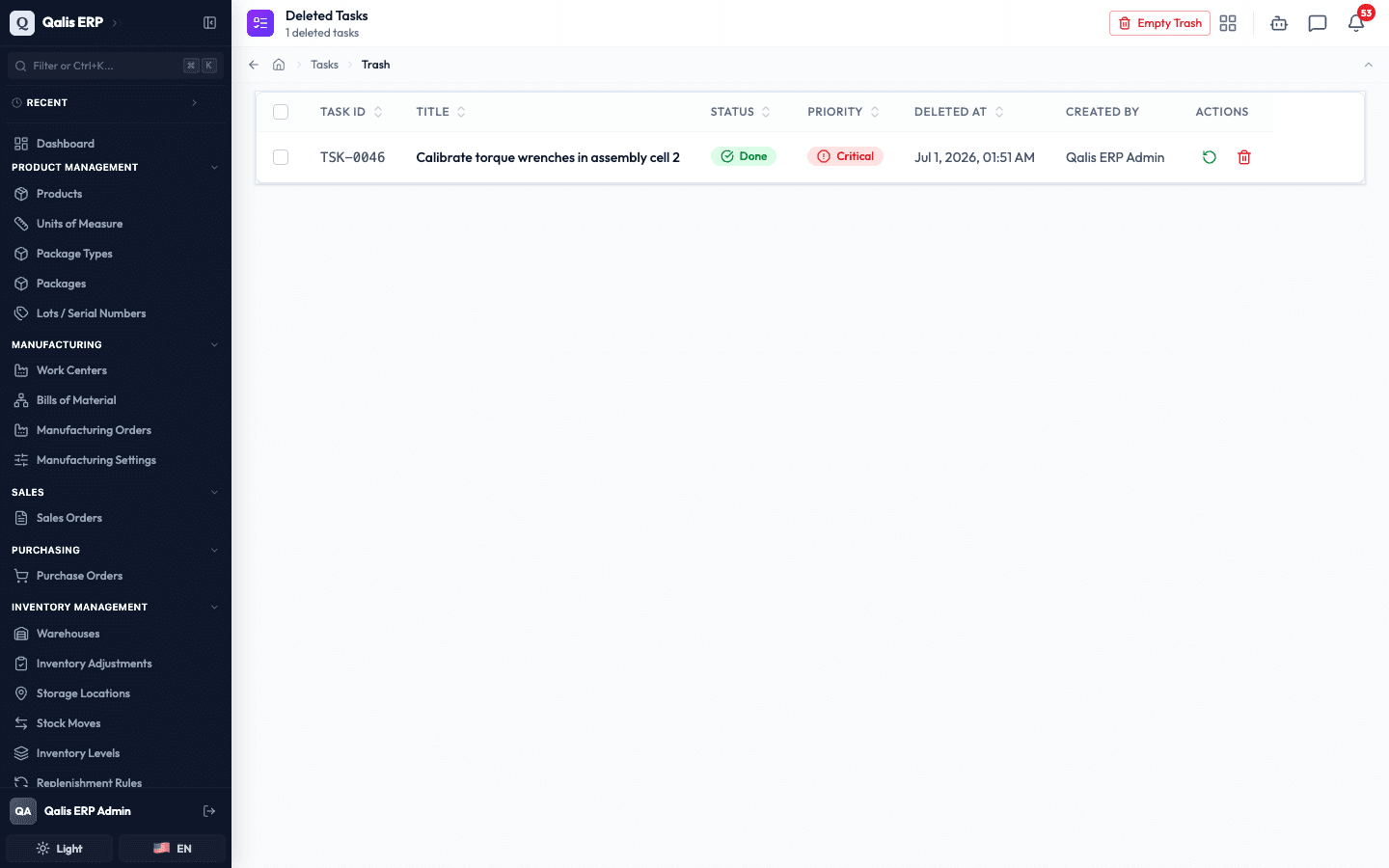Toggle the Light theme switch
1389x868 pixels.
[x=60, y=849]
